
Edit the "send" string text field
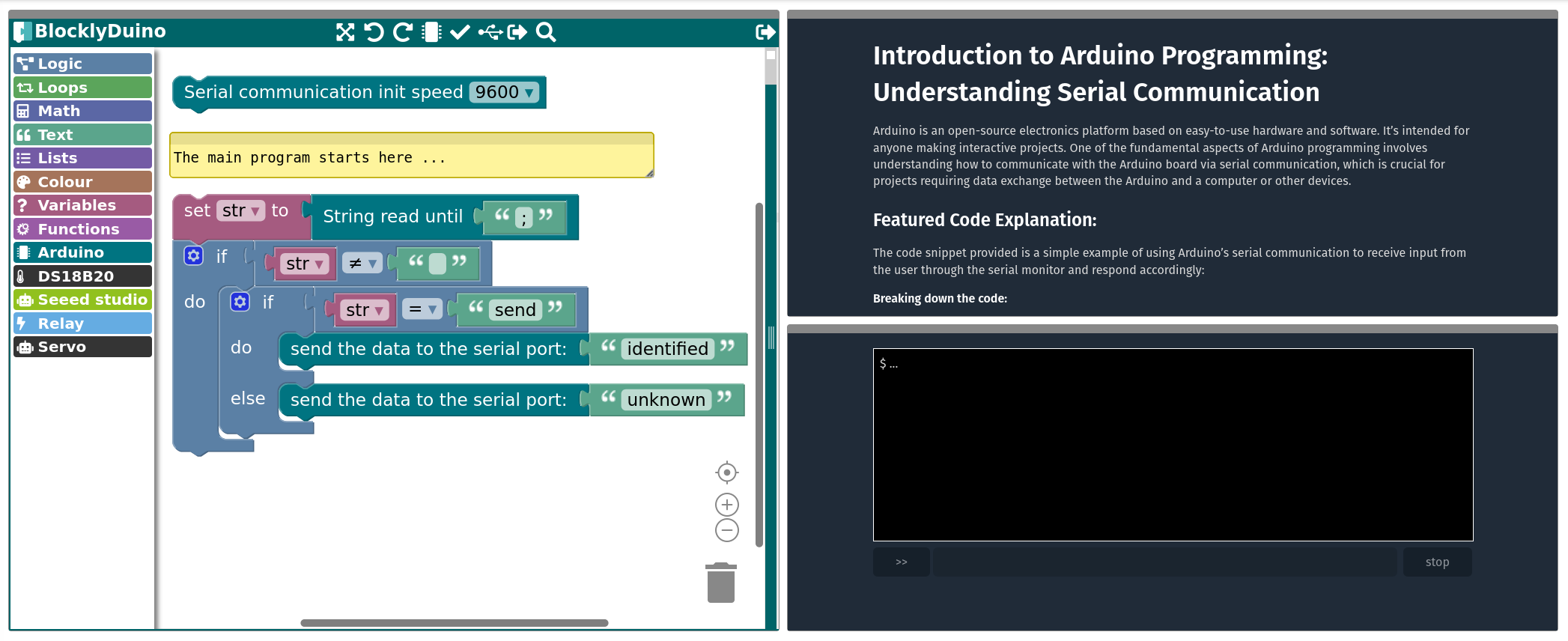(515, 310)
